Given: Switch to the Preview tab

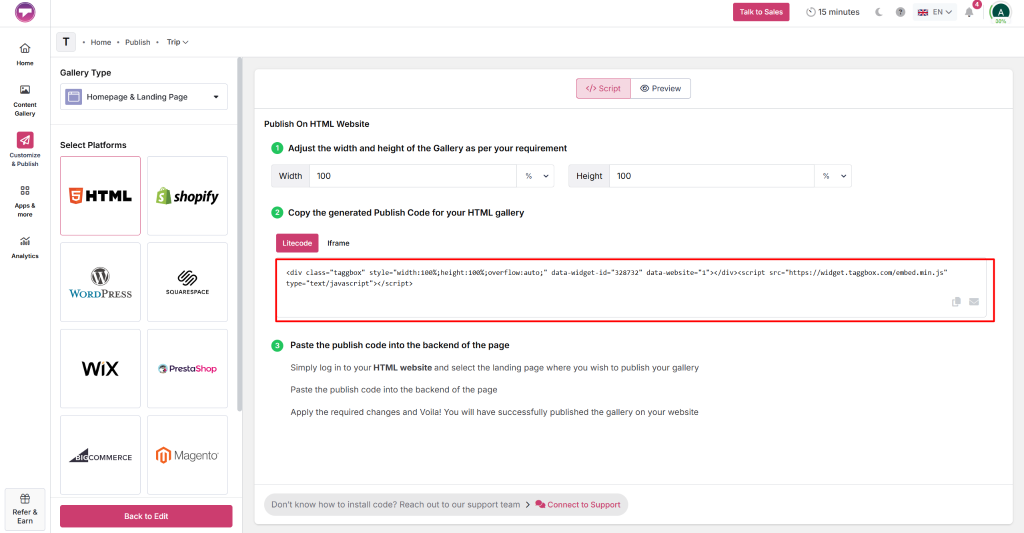Looking at the screenshot, I should tap(660, 88).
